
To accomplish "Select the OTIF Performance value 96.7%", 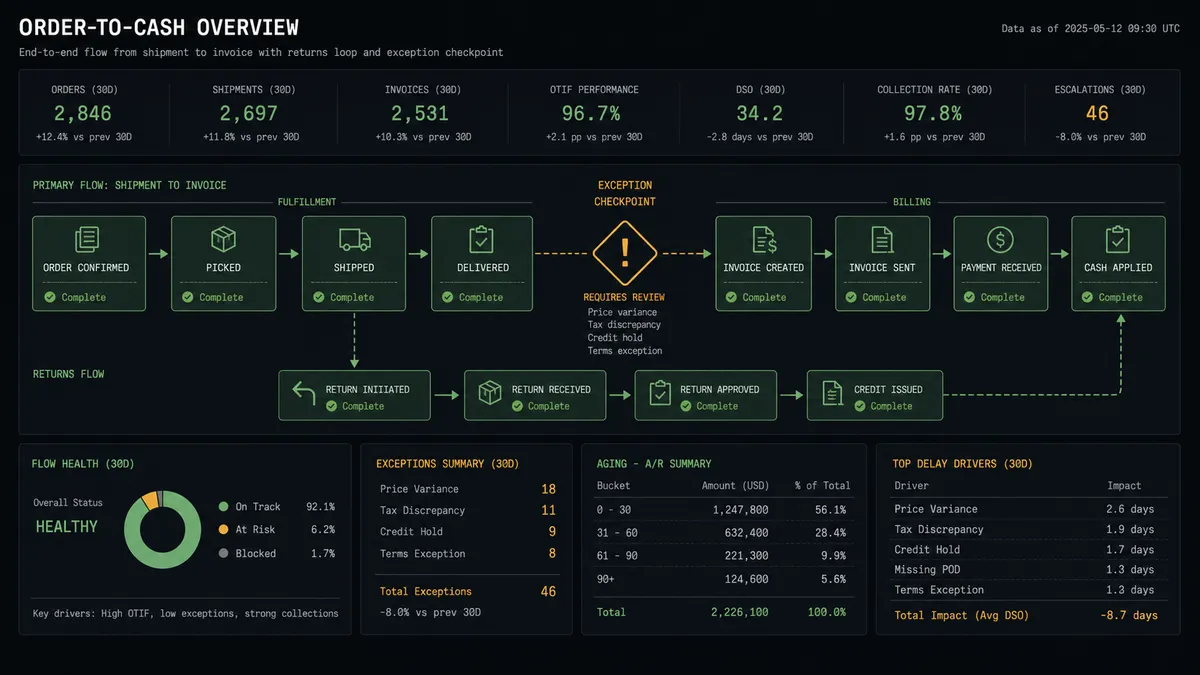I will coord(593,114).
